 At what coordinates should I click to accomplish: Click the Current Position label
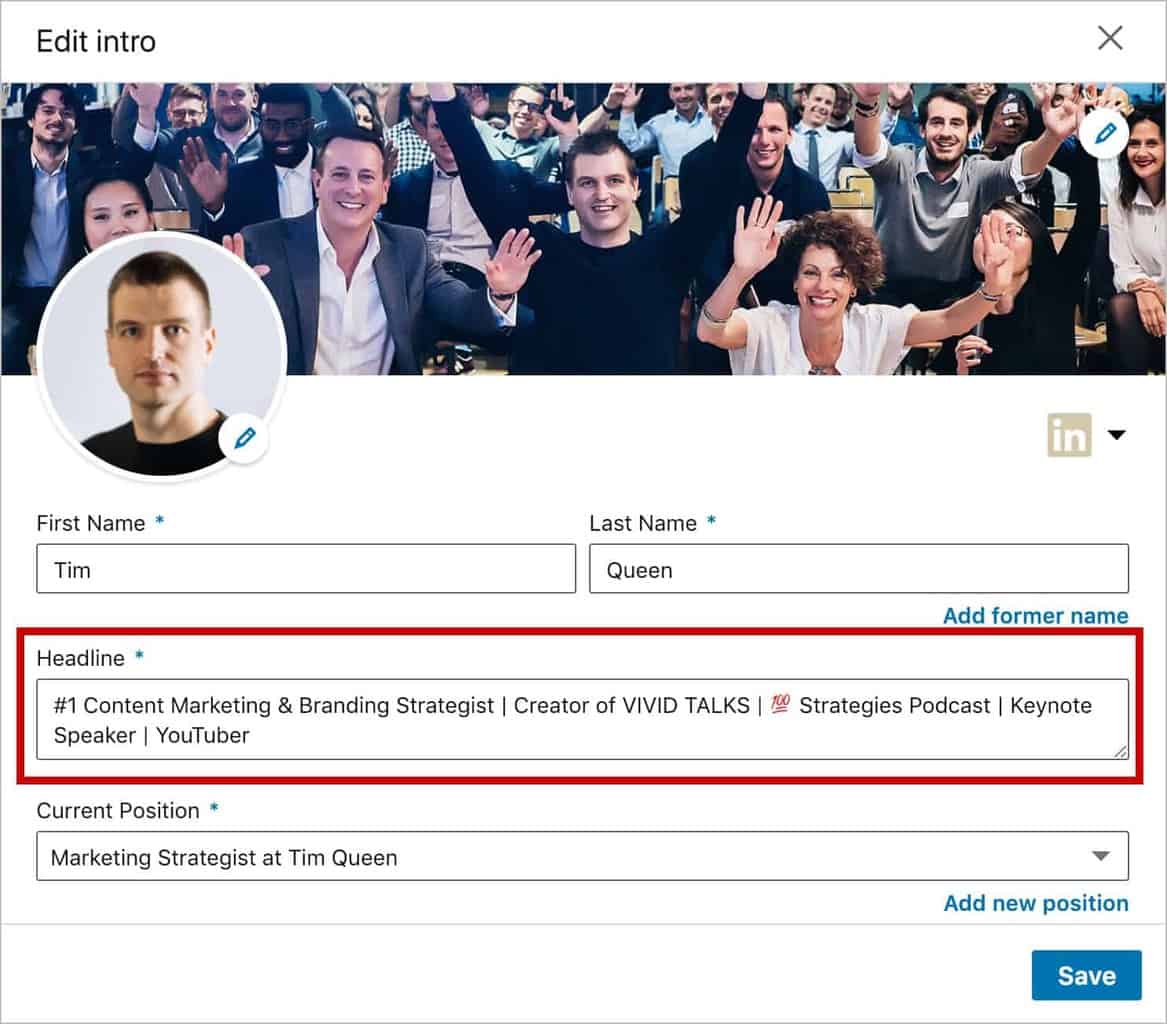tap(118, 810)
